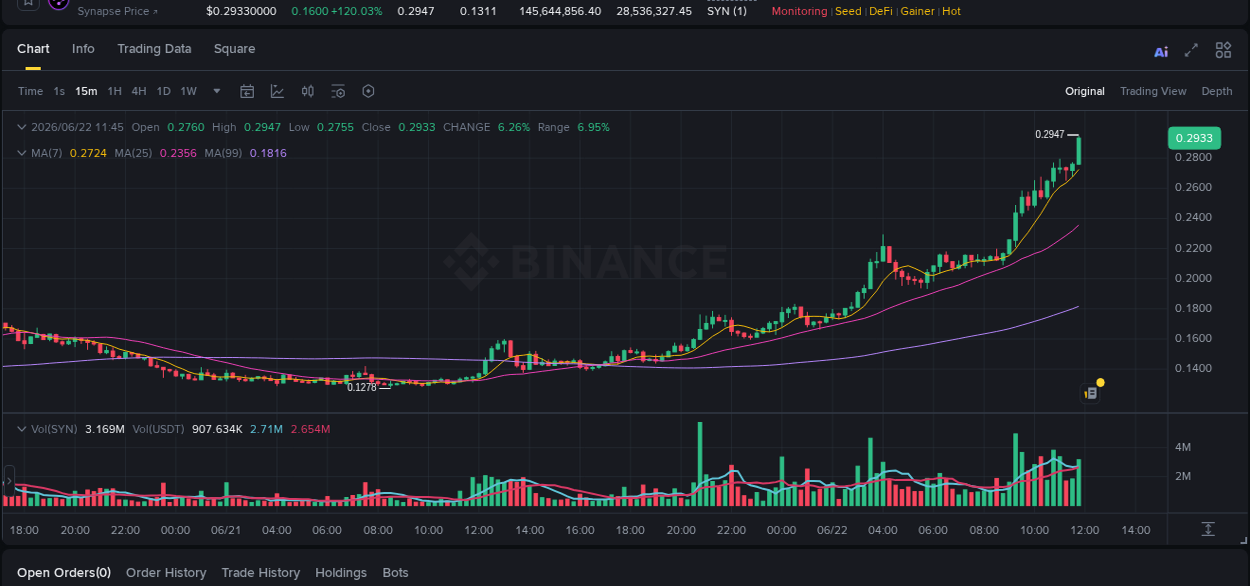Collapse the MA indicator row chevron

(x=22, y=153)
